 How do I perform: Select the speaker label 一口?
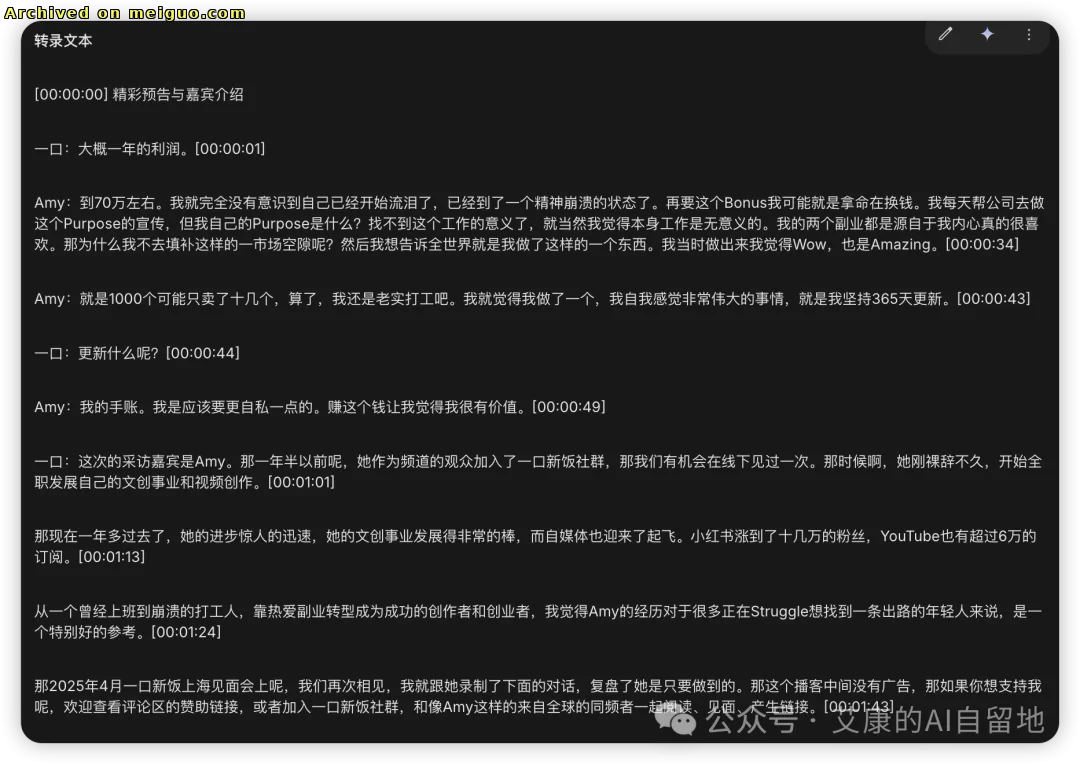pos(48,148)
